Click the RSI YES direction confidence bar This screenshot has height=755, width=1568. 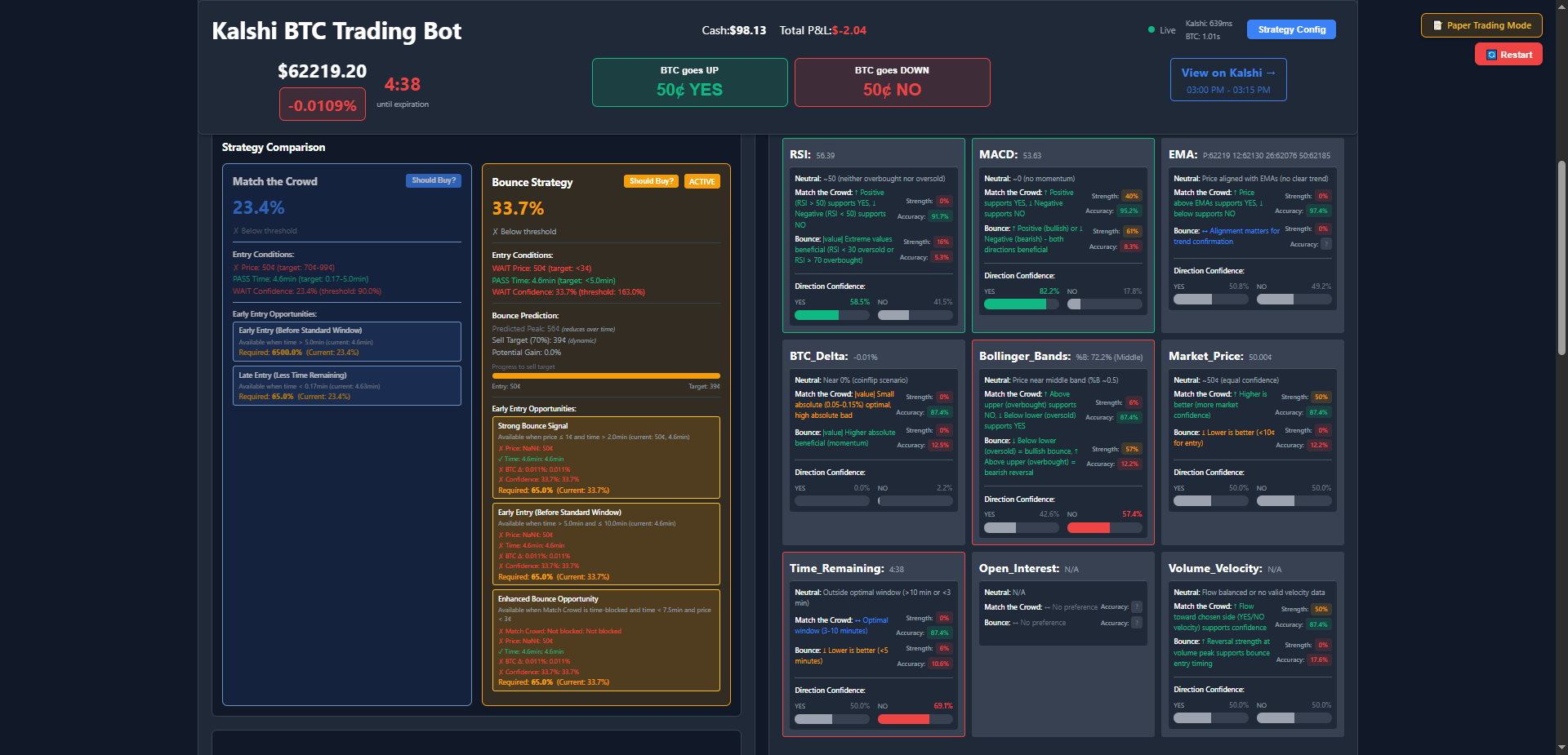point(832,315)
